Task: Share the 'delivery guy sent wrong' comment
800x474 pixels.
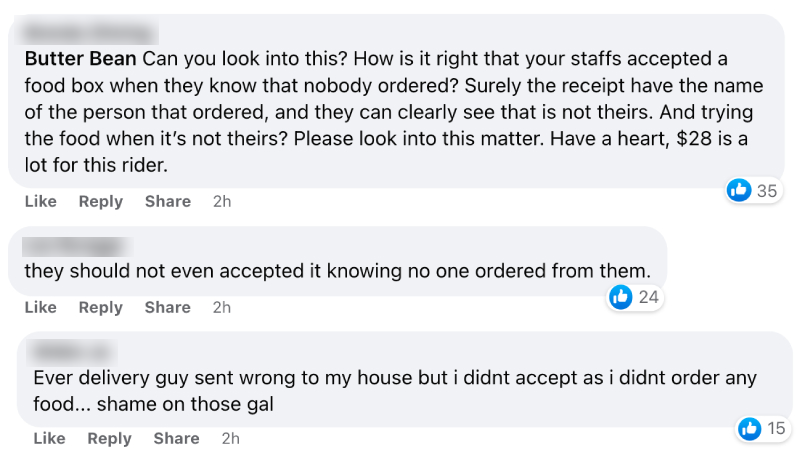Action: click(176, 438)
